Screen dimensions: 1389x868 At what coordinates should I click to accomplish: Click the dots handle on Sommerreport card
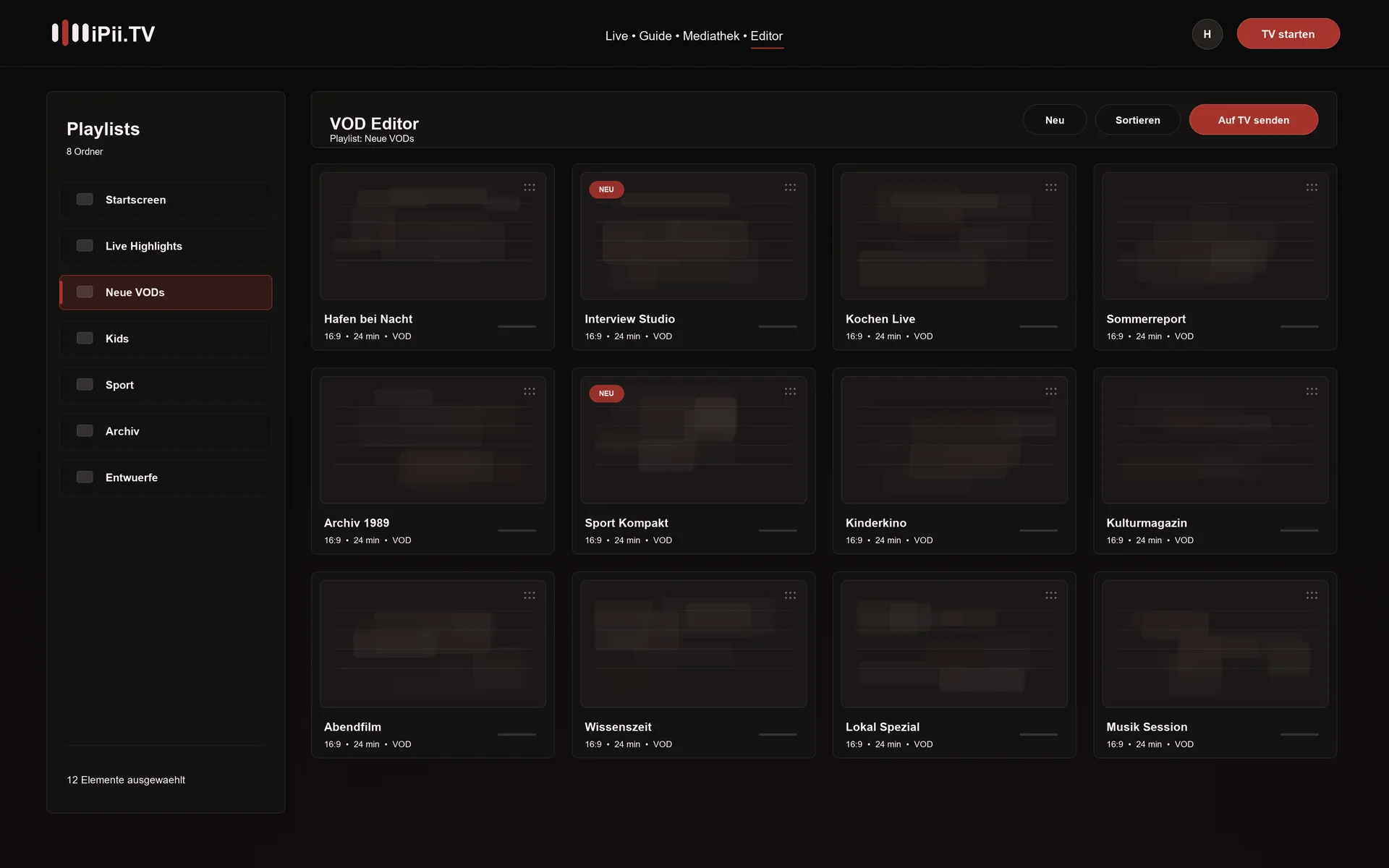1312,187
